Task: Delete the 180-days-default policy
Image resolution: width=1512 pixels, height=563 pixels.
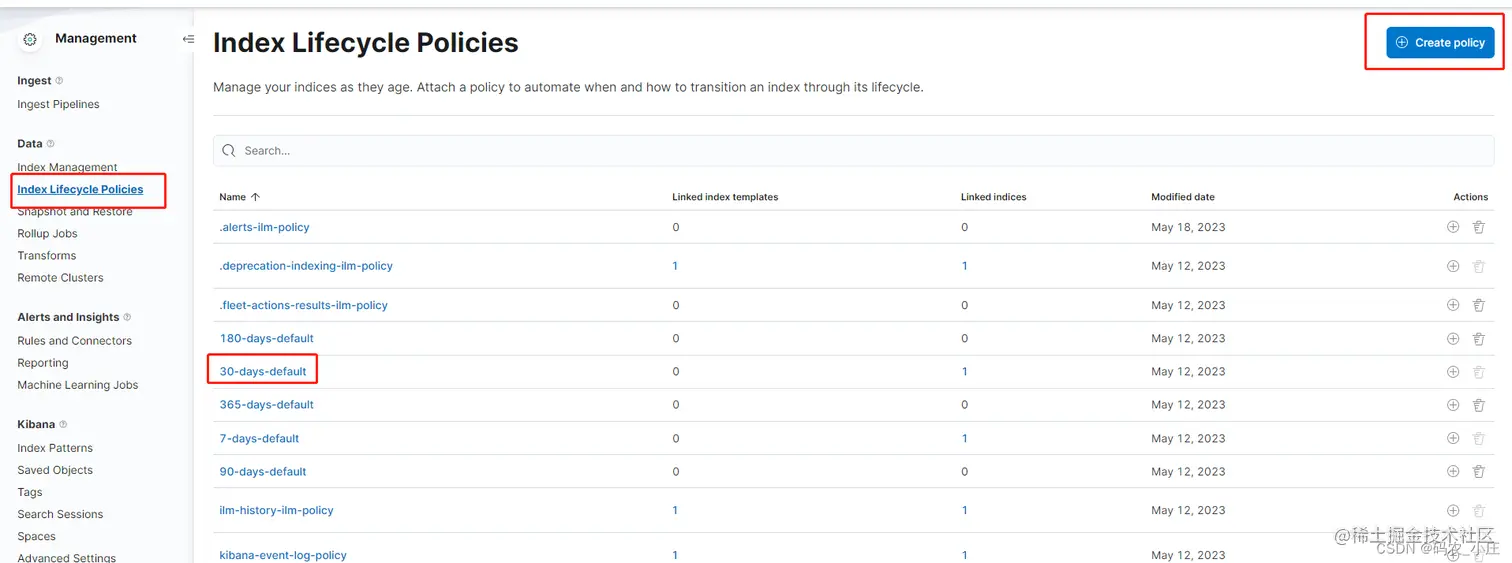Action: click(1478, 338)
